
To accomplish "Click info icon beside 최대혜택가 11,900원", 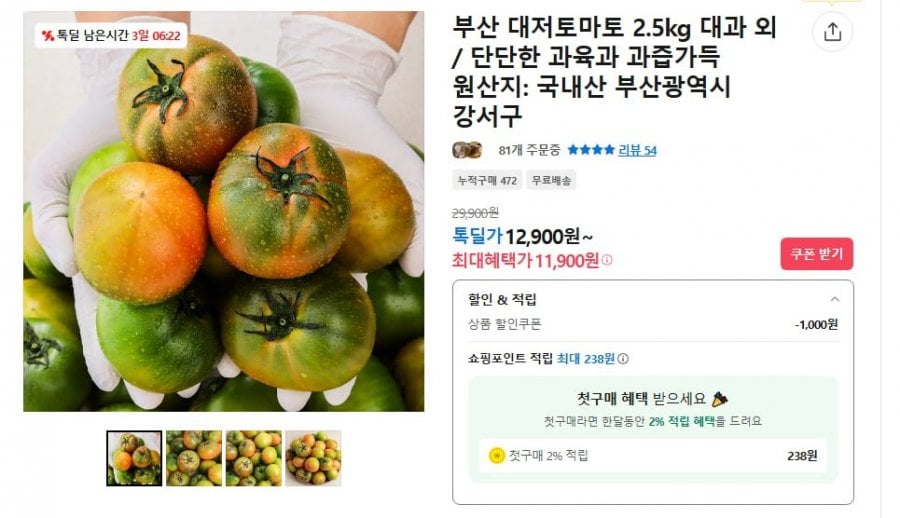I will coord(607,260).
